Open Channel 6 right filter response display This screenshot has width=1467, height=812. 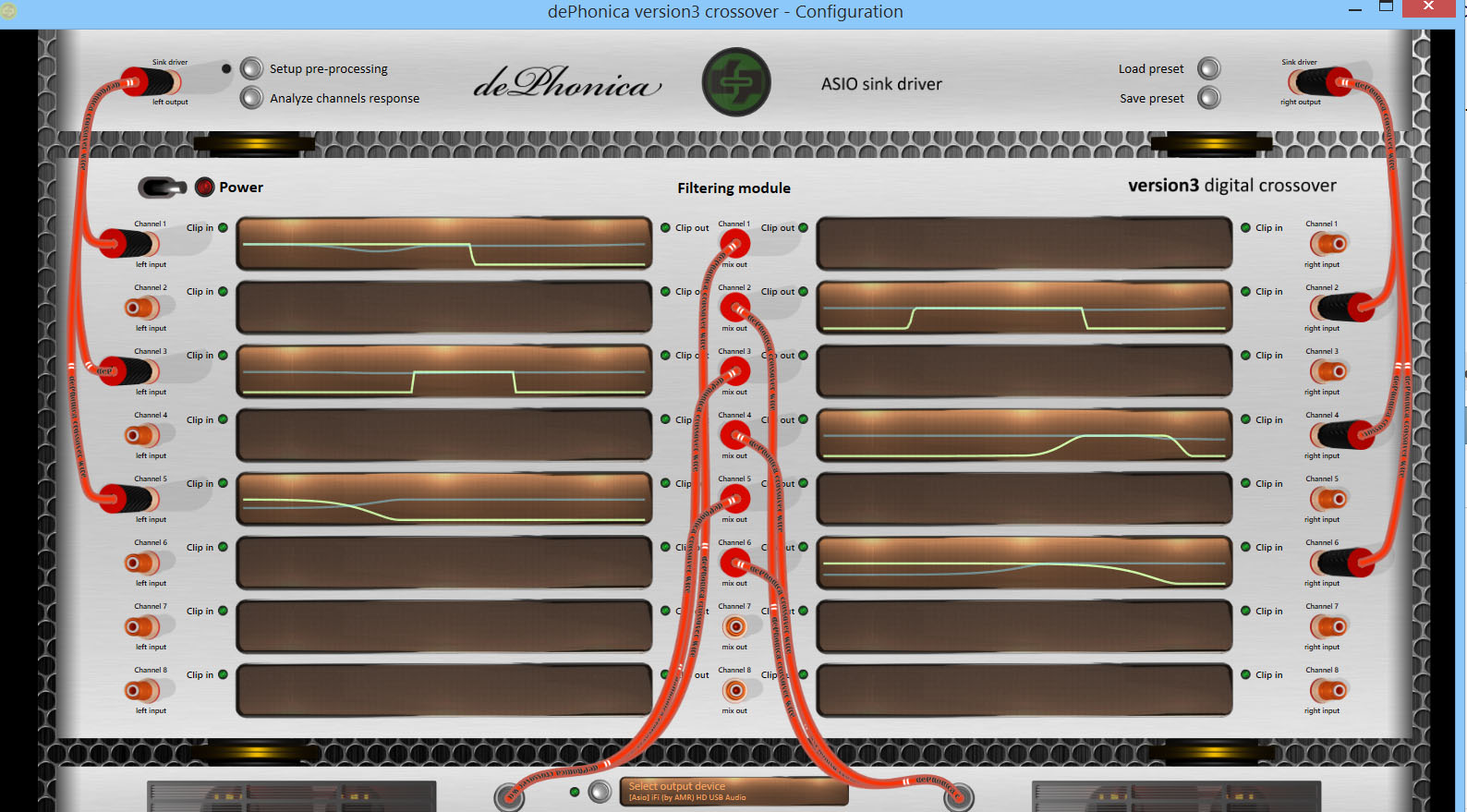pyautogui.click(x=1024, y=563)
